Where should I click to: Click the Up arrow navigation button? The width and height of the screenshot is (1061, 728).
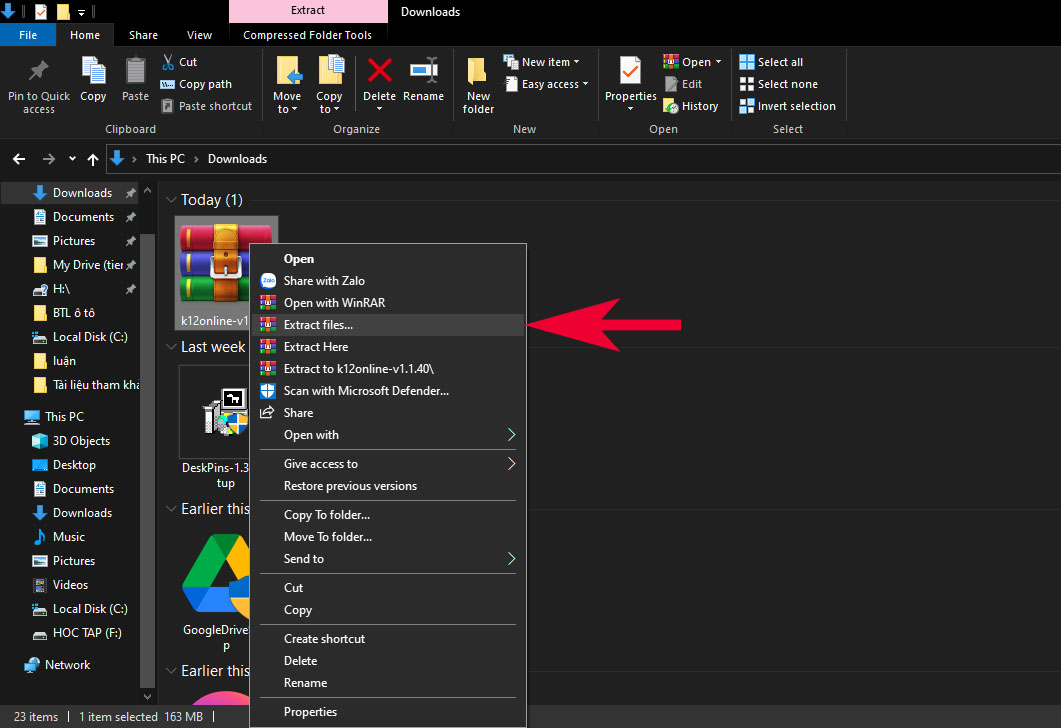[x=93, y=159]
